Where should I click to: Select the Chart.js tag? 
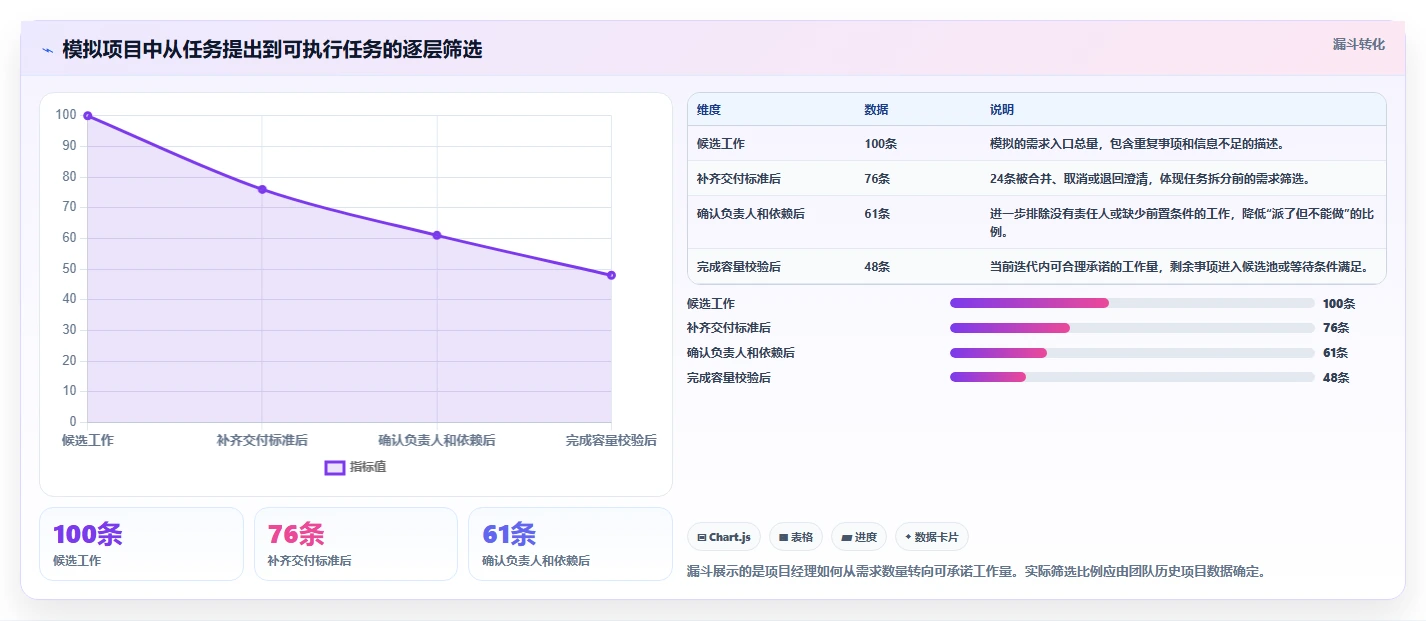point(724,537)
